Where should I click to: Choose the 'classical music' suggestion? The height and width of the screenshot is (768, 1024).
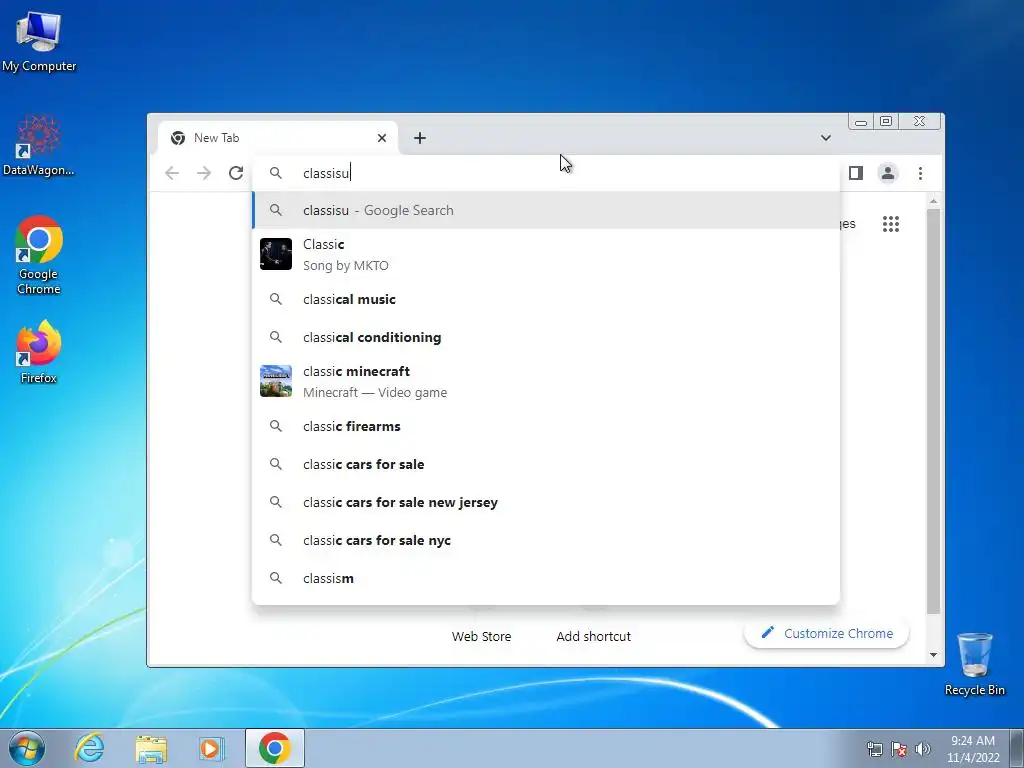coord(546,299)
